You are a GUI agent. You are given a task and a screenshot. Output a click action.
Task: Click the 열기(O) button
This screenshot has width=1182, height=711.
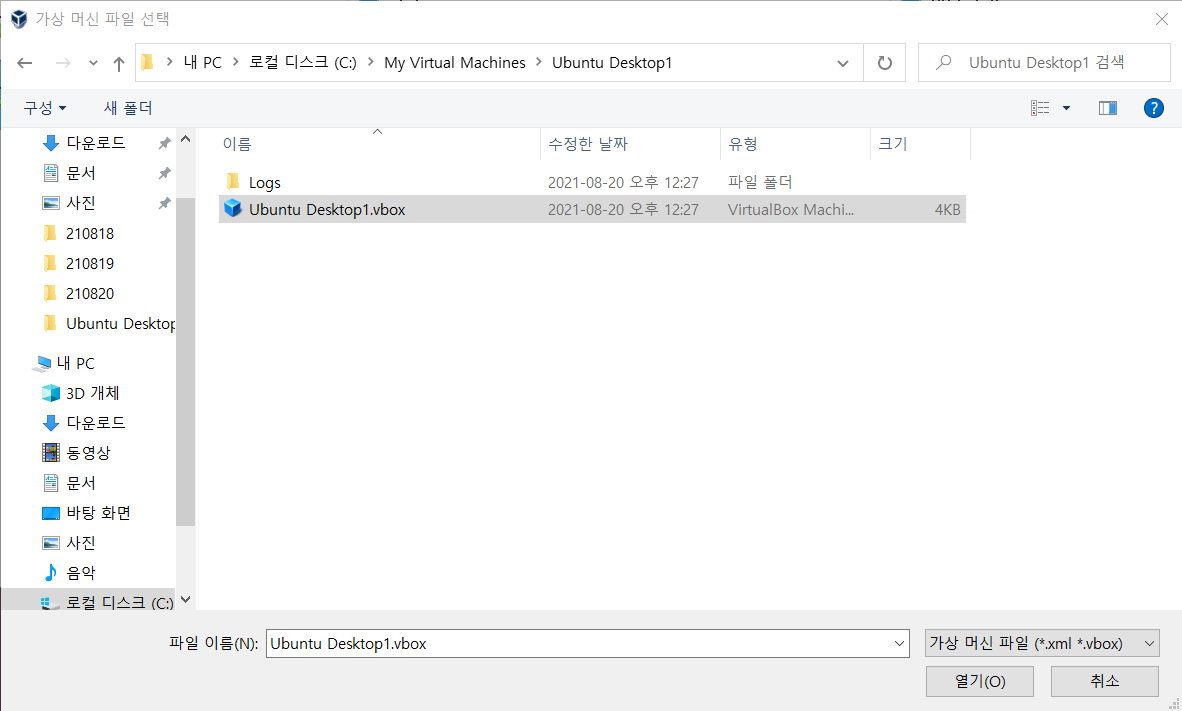979,682
